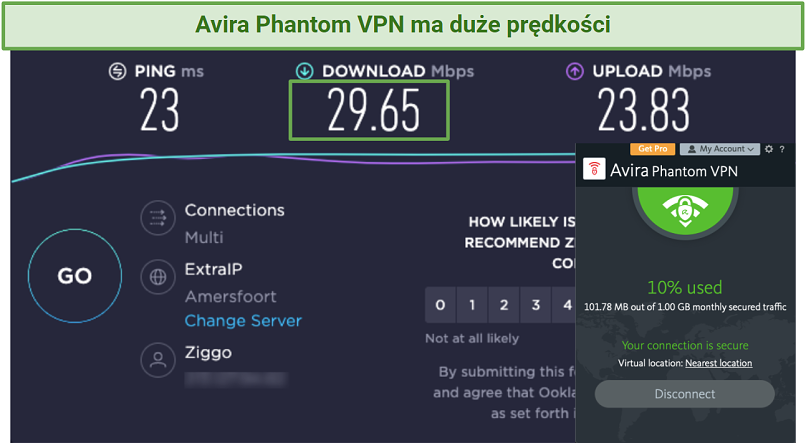Click the ping ms icon
The height and width of the screenshot is (443, 806).
[117, 71]
